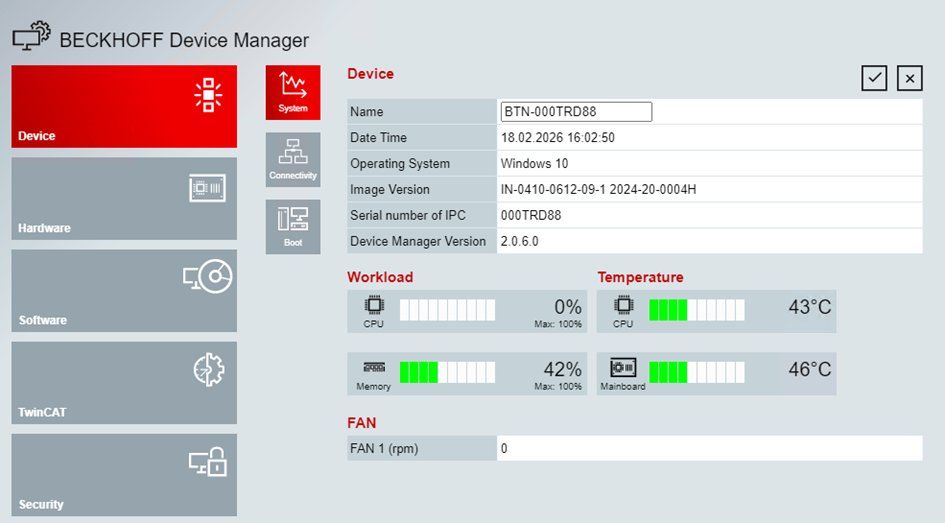
Task: Click the 0% CPU workload reading
Action: (568, 307)
